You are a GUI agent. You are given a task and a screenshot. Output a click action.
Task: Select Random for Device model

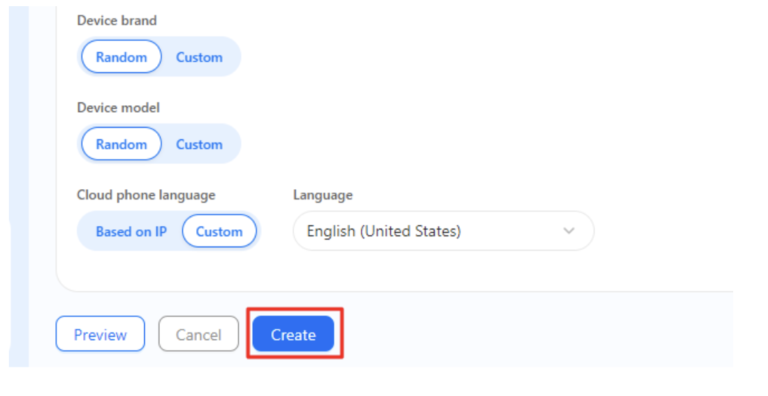coord(121,144)
